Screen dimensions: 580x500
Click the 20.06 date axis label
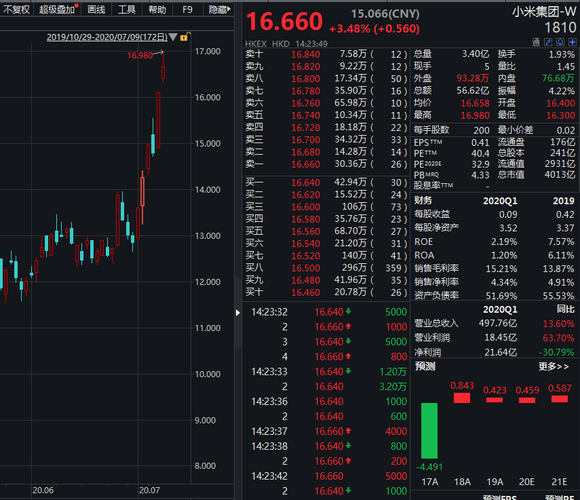(x=43, y=490)
